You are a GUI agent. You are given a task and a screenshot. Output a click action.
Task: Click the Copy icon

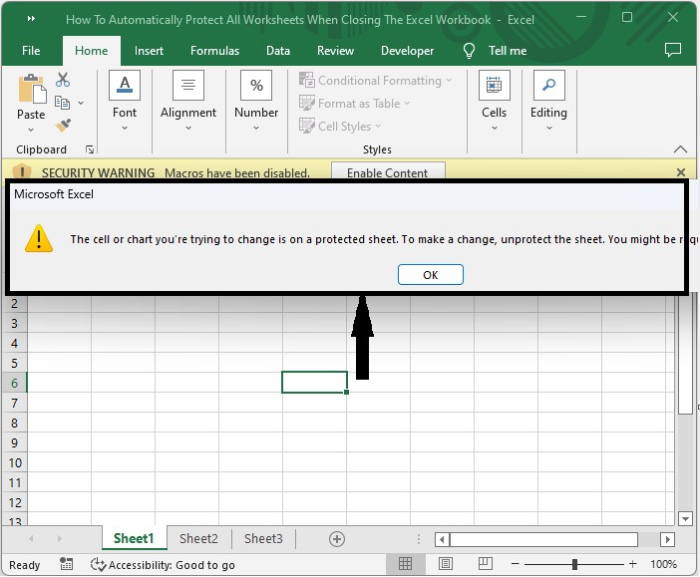tap(62, 103)
